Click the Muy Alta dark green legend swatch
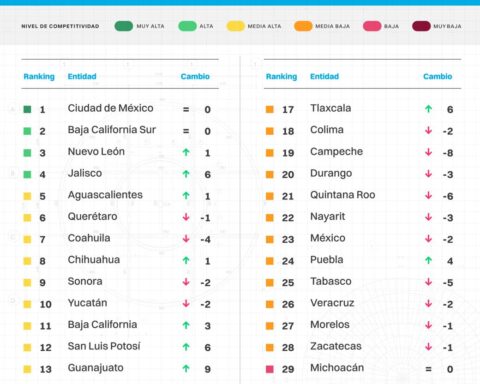 click(x=123, y=26)
